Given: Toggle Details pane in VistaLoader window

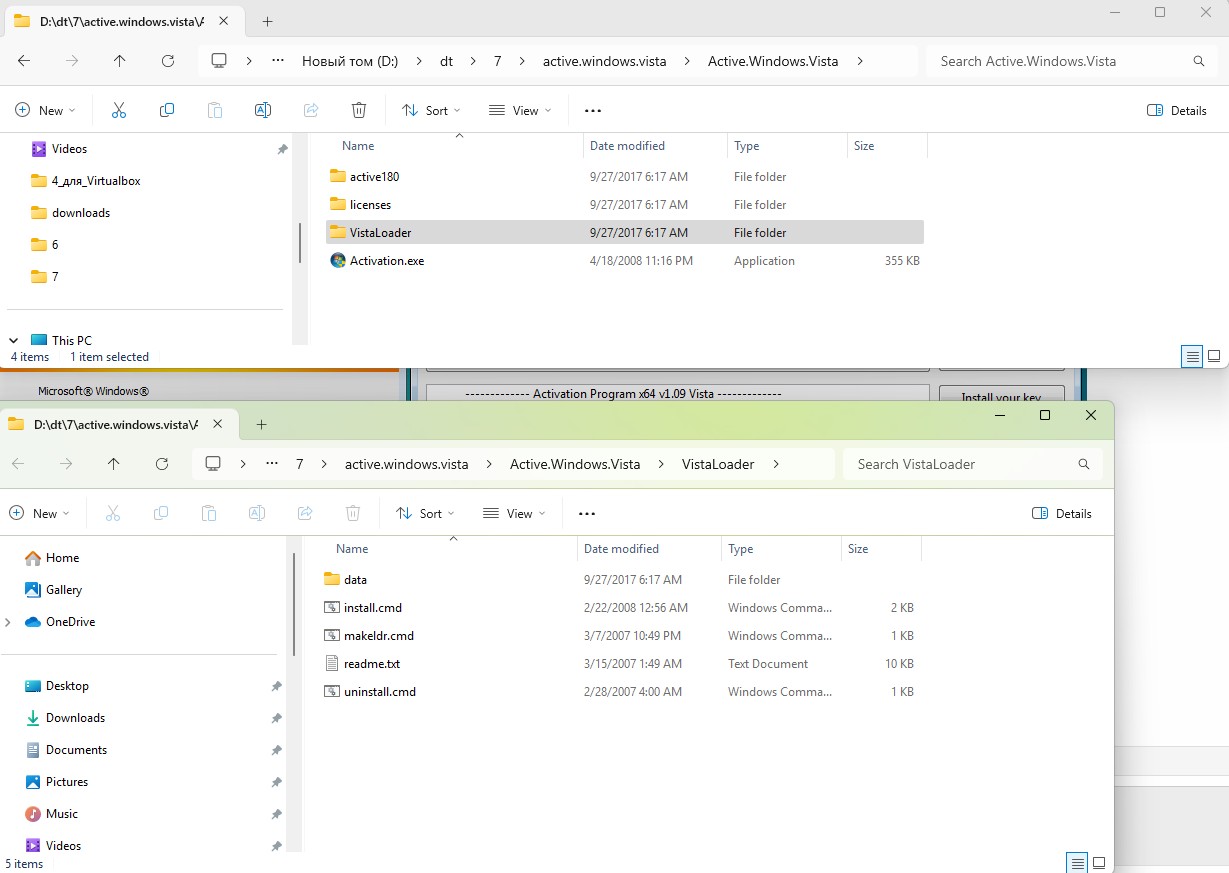Looking at the screenshot, I should [x=1061, y=514].
